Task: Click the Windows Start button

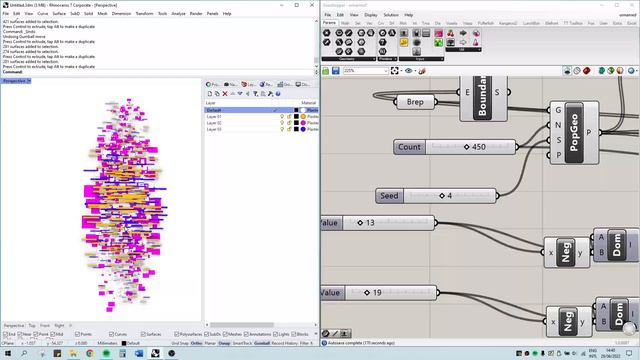Action: pos(7,353)
